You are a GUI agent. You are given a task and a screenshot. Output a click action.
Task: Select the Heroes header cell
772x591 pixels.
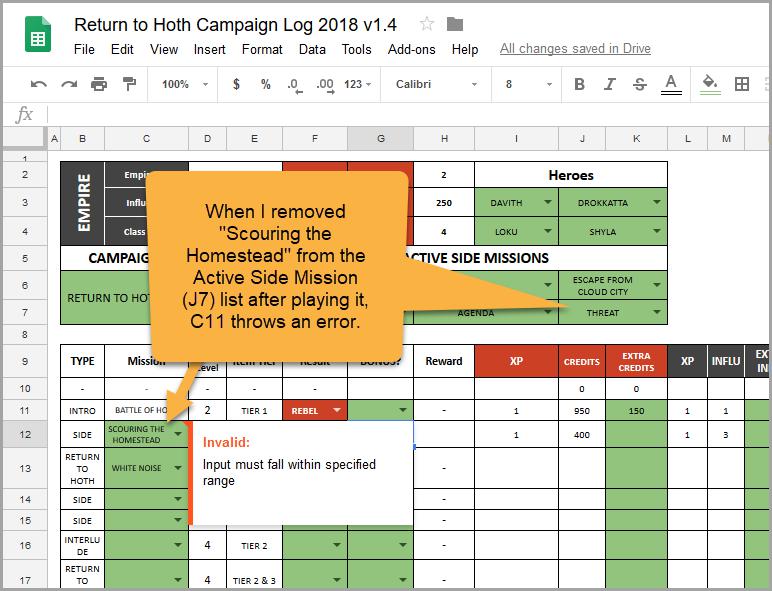click(571, 175)
